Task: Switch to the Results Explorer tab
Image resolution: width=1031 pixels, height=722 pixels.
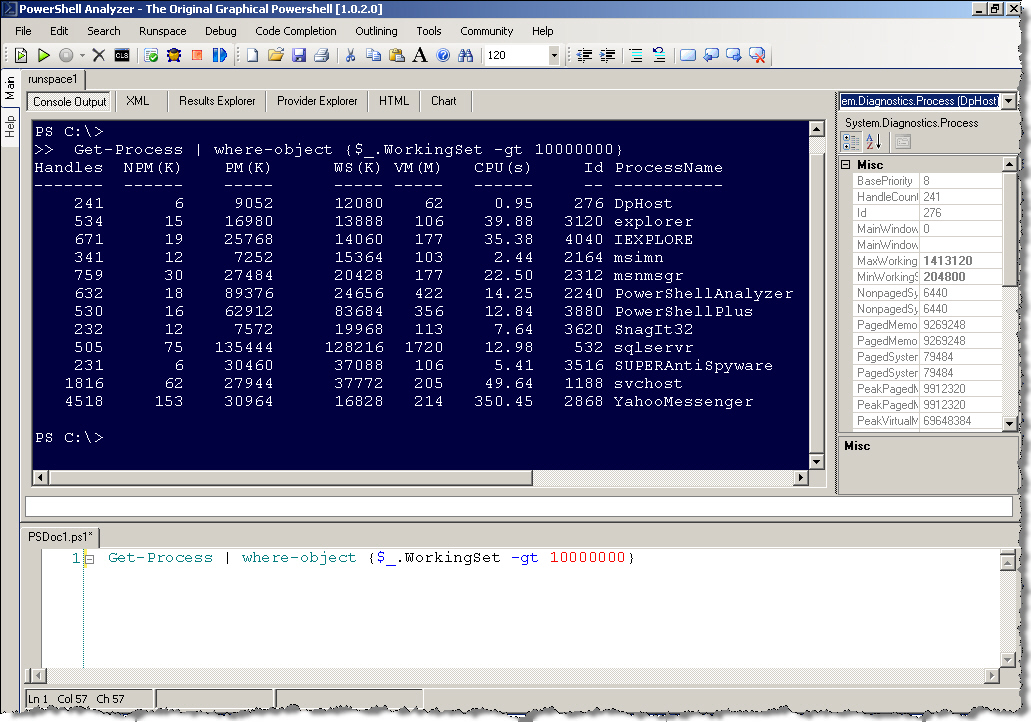Action: [x=217, y=101]
